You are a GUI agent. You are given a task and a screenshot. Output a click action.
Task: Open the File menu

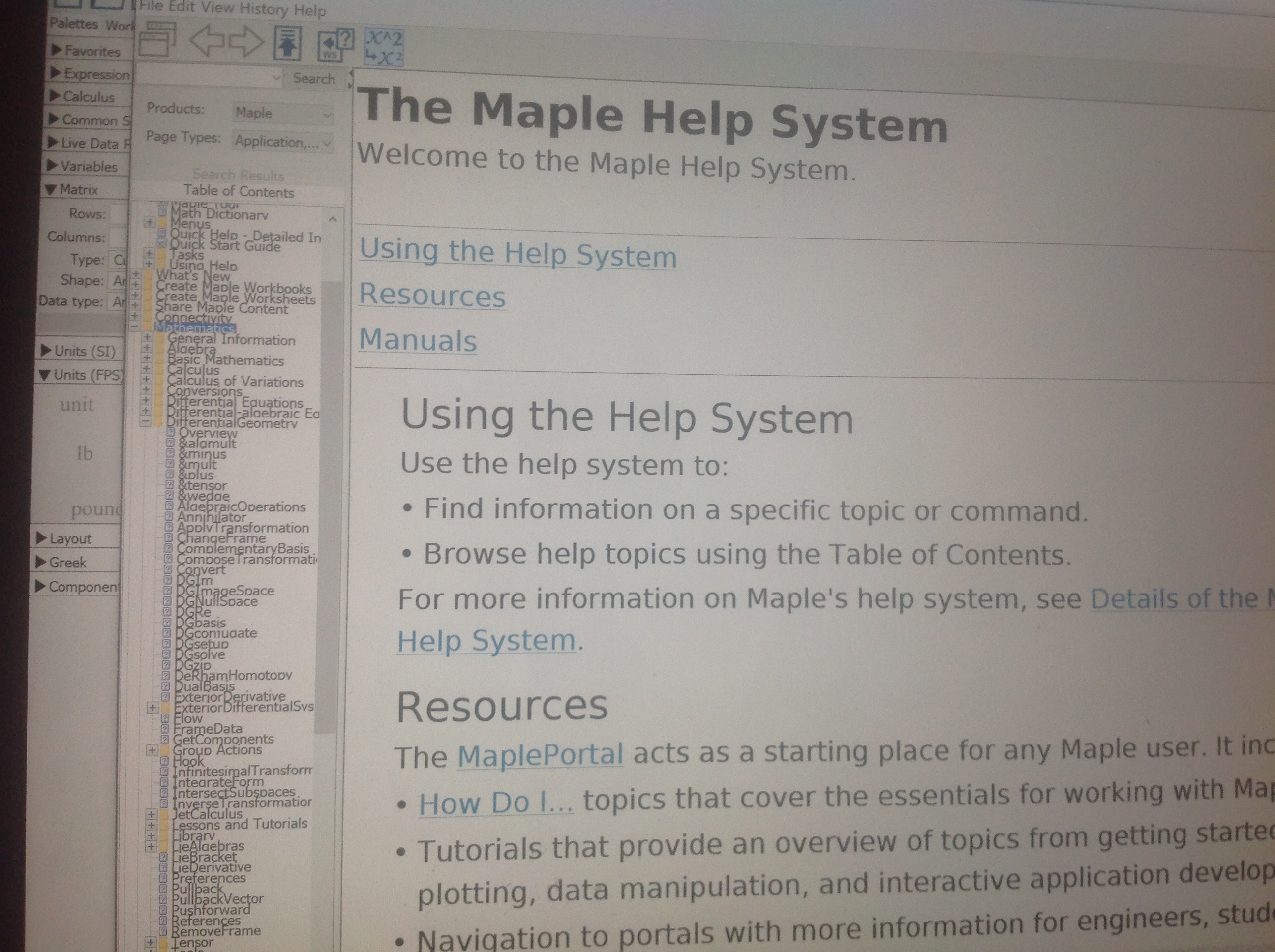coord(151,6)
